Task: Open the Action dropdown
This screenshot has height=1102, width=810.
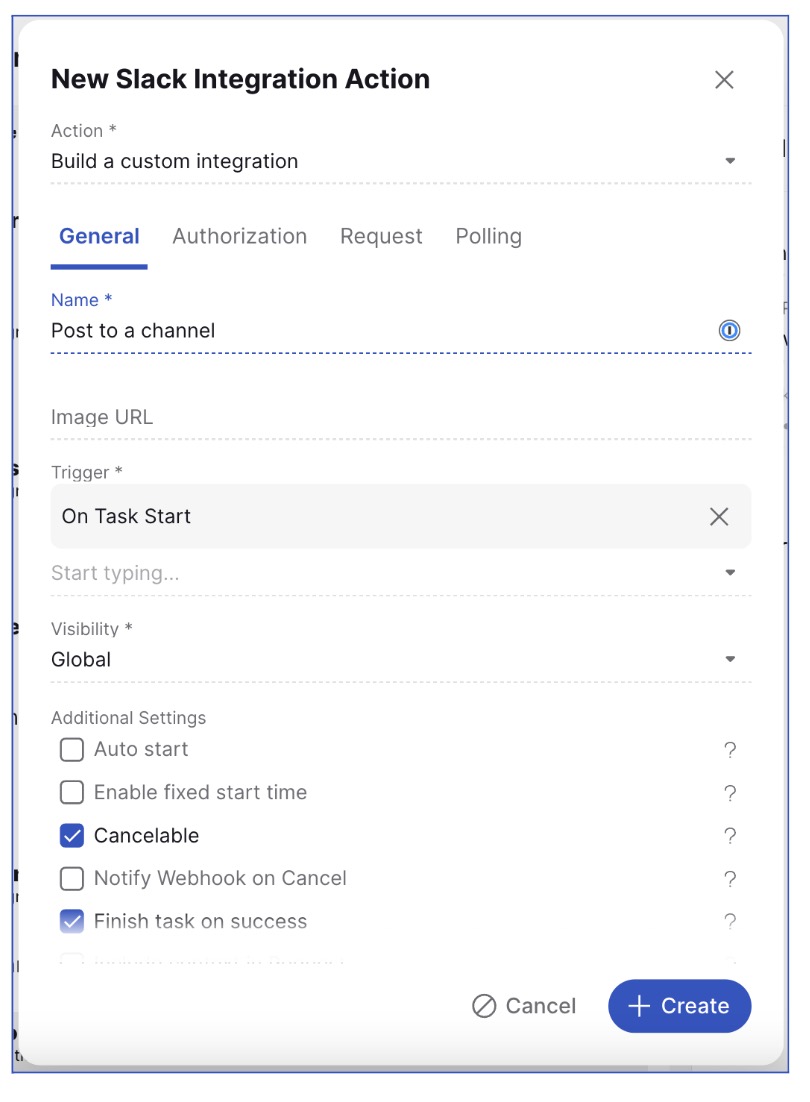Action: pyautogui.click(x=400, y=161)
